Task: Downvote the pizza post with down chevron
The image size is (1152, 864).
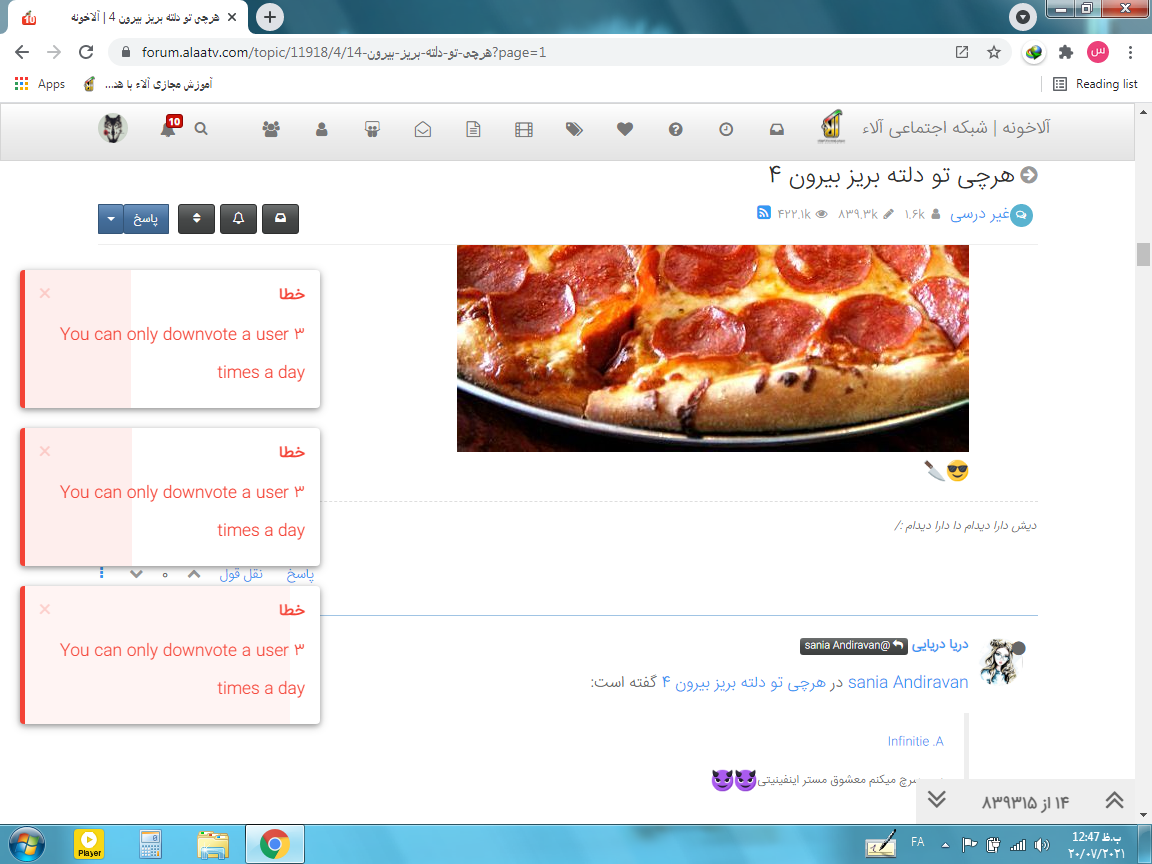Action: [x=137, y=574]
